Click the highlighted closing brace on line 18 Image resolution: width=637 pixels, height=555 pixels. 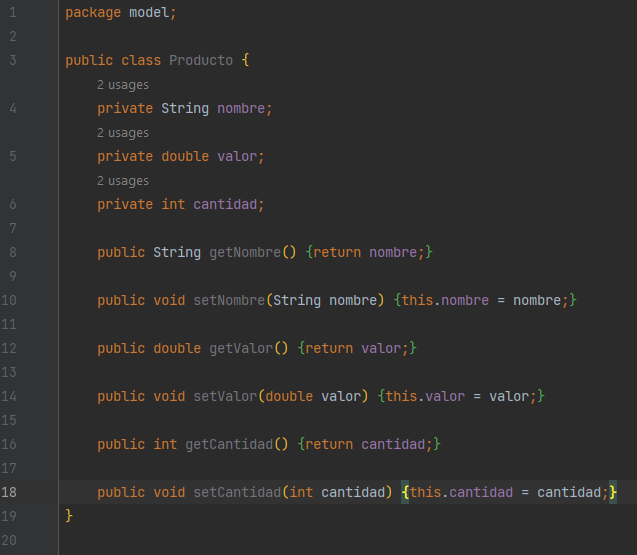point(613,492)
